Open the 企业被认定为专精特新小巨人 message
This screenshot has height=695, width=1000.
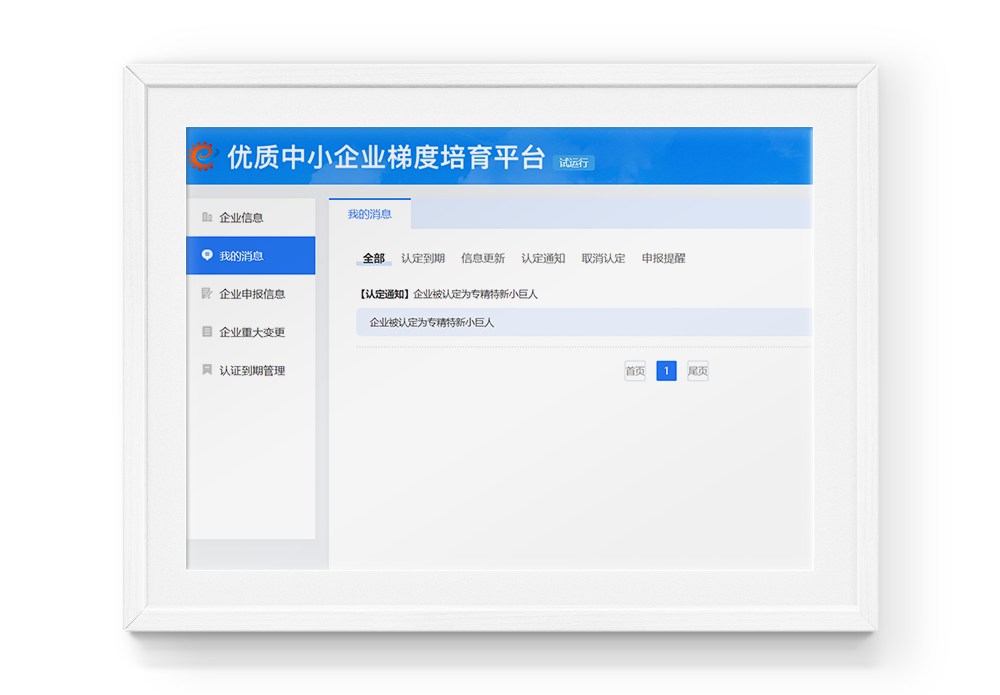point(432,322)
